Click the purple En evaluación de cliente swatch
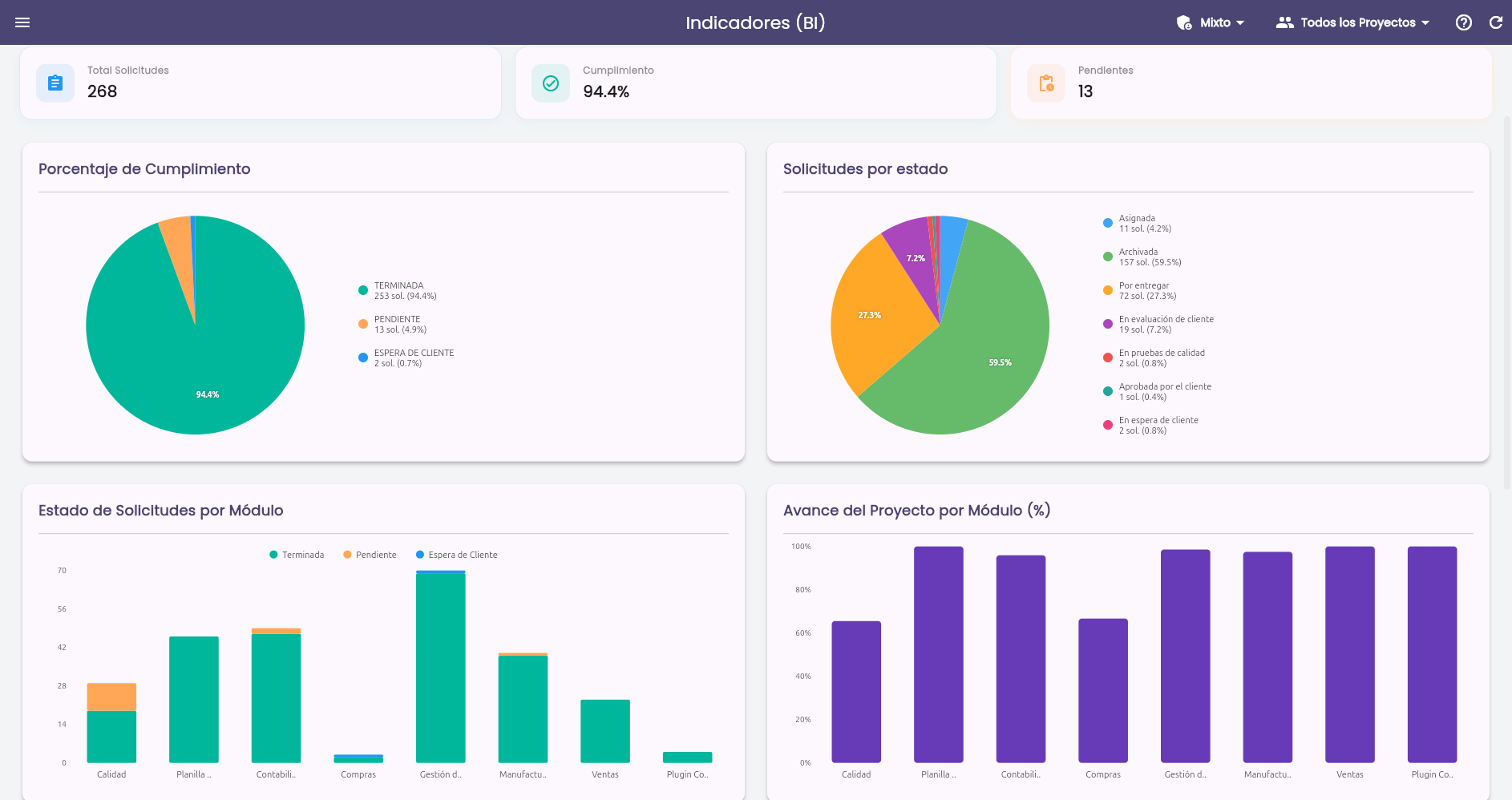Screen dimensions: 1512x800 [1108, 324]
